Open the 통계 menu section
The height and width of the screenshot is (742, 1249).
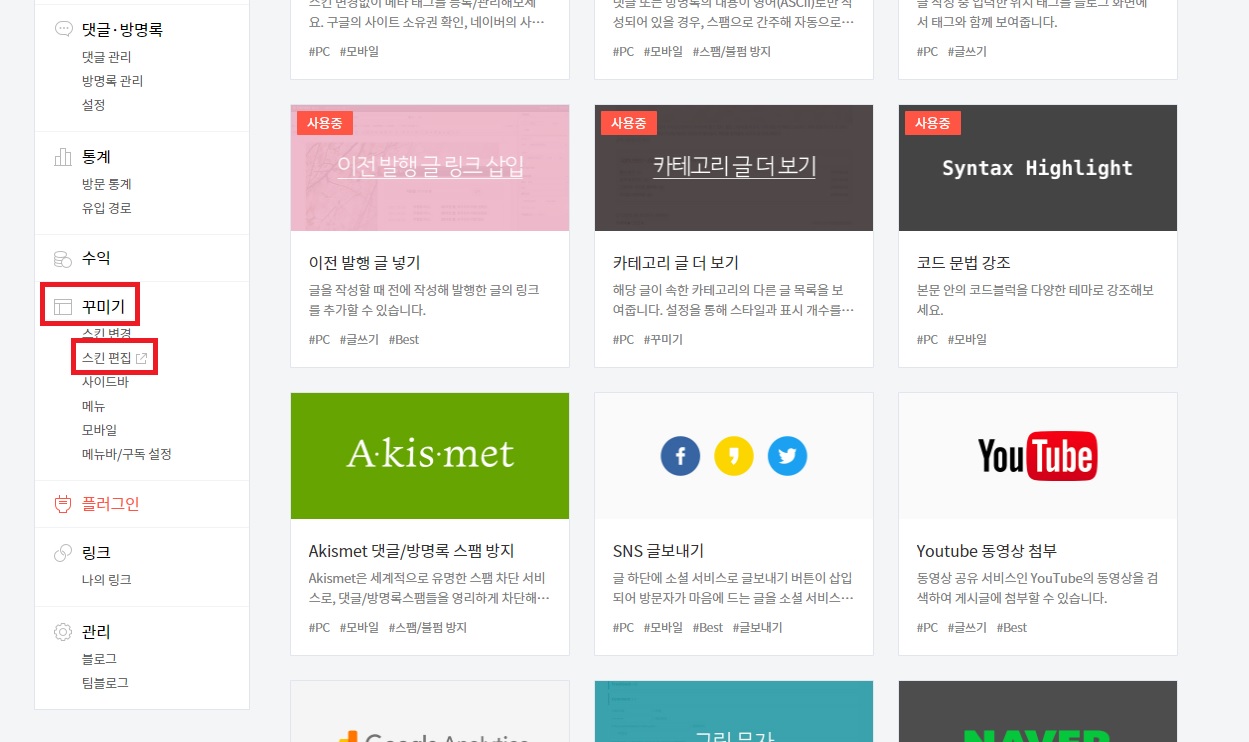click(x=96, y=157)
